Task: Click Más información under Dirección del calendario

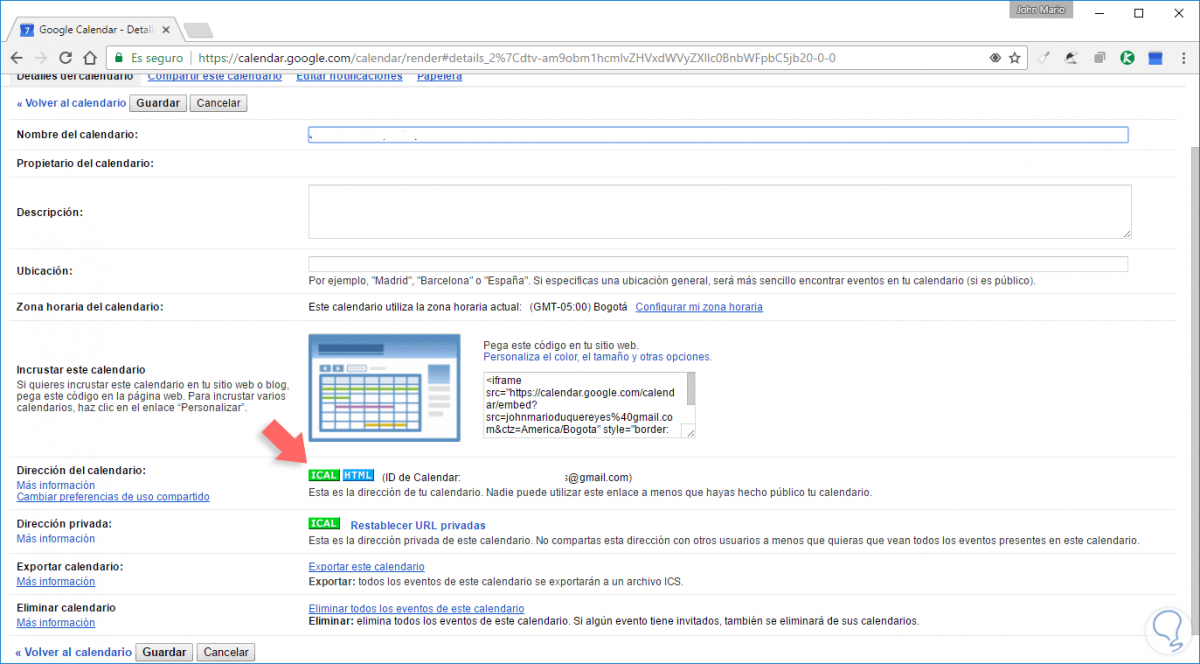Action: pos(56,485)
